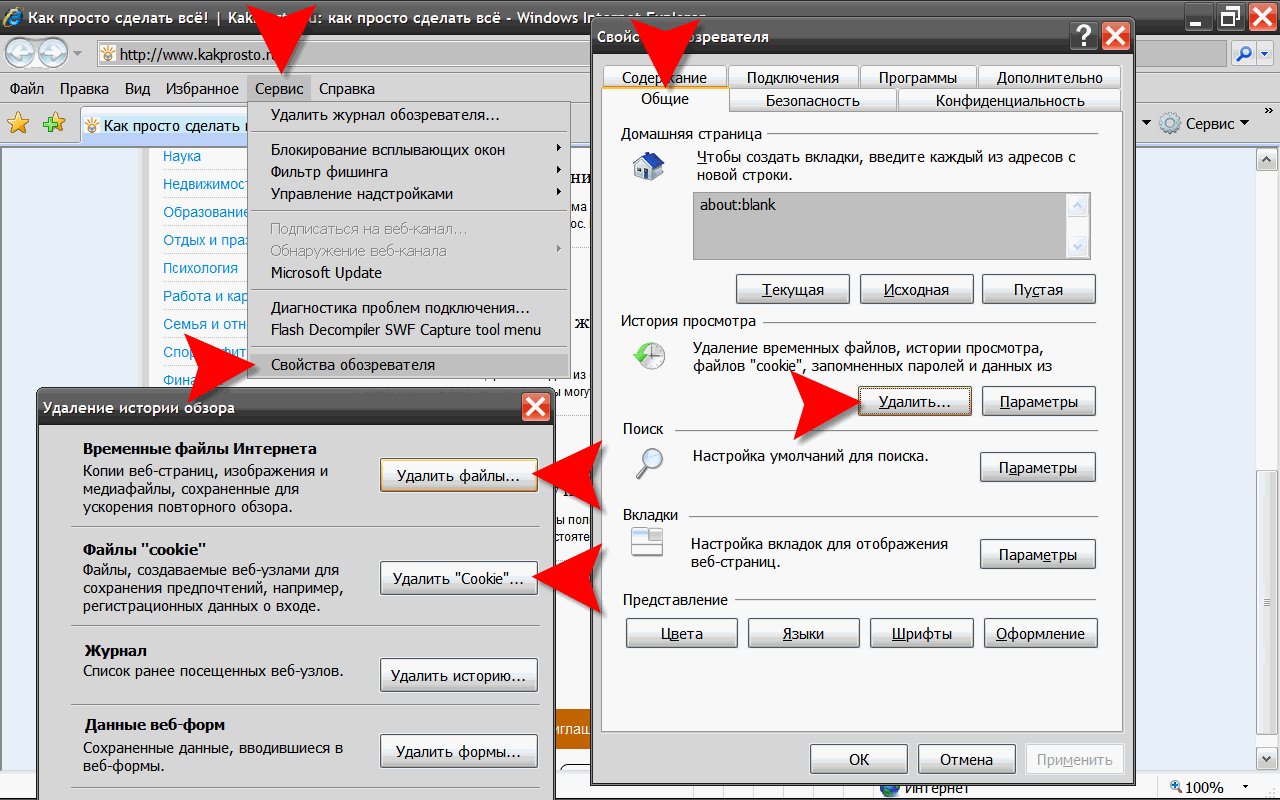The height and width of the screenshot is (800, 1280).
Task: Click the zoom 100% magnifier in the status bar
Action: 1178,787
